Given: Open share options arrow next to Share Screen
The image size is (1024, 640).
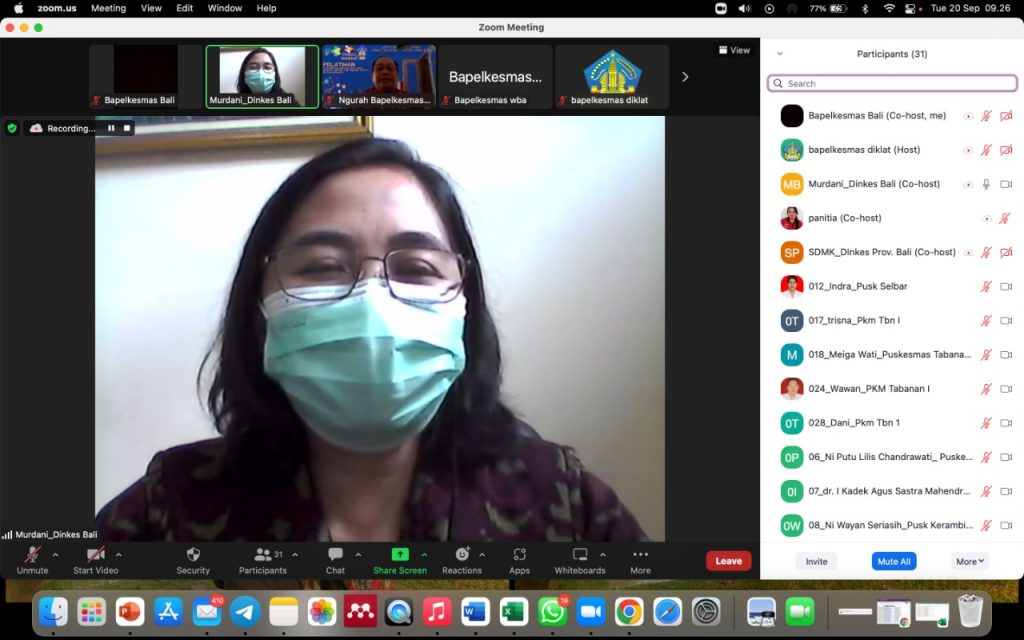Looking at the screenshot, I should 424,554.
